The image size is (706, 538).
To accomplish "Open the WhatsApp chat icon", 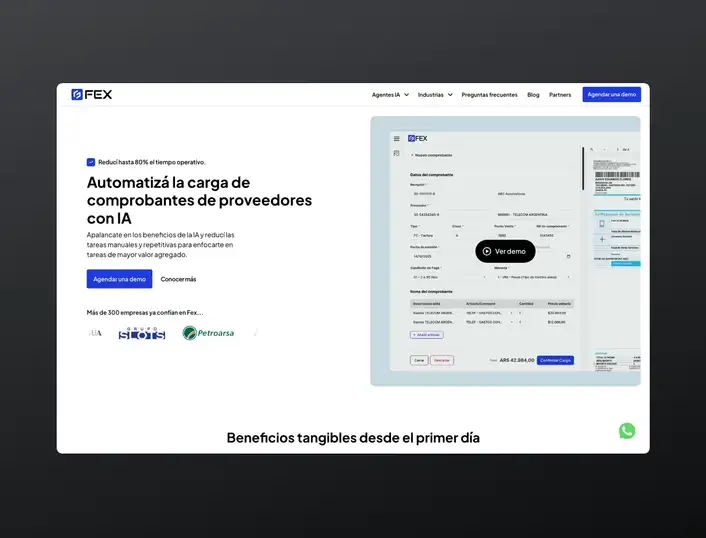I will [627, 431].
